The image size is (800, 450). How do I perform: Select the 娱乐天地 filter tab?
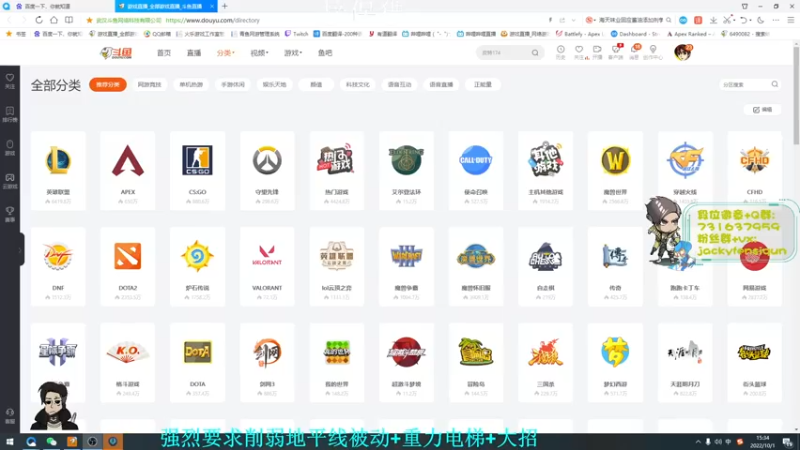[274, 85]
